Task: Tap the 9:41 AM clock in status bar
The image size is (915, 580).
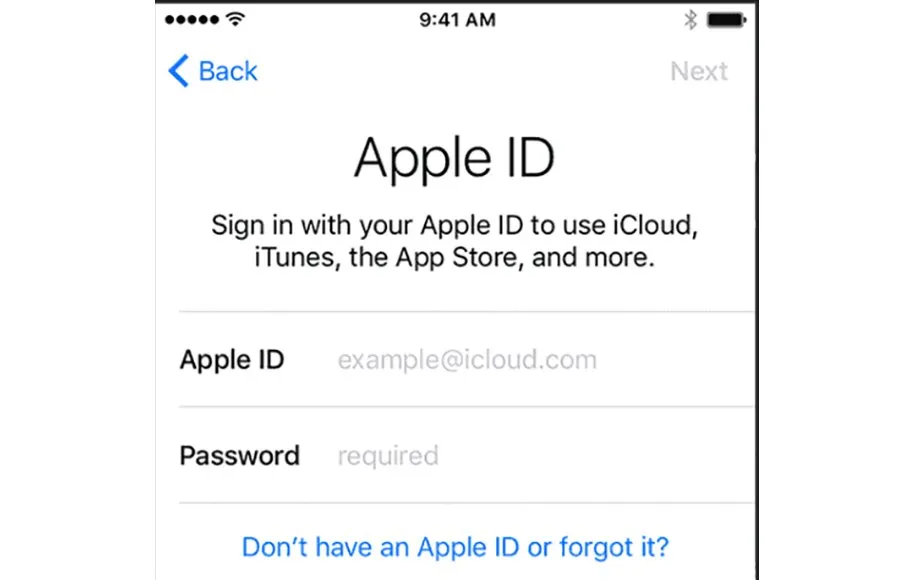Action: 458,20
